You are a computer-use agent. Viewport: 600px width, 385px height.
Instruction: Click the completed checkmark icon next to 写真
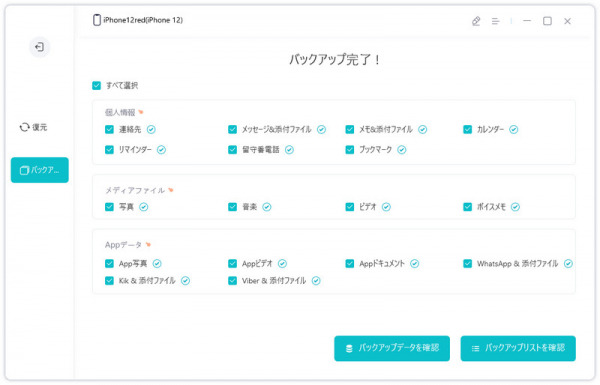click(x=143, y=207)
